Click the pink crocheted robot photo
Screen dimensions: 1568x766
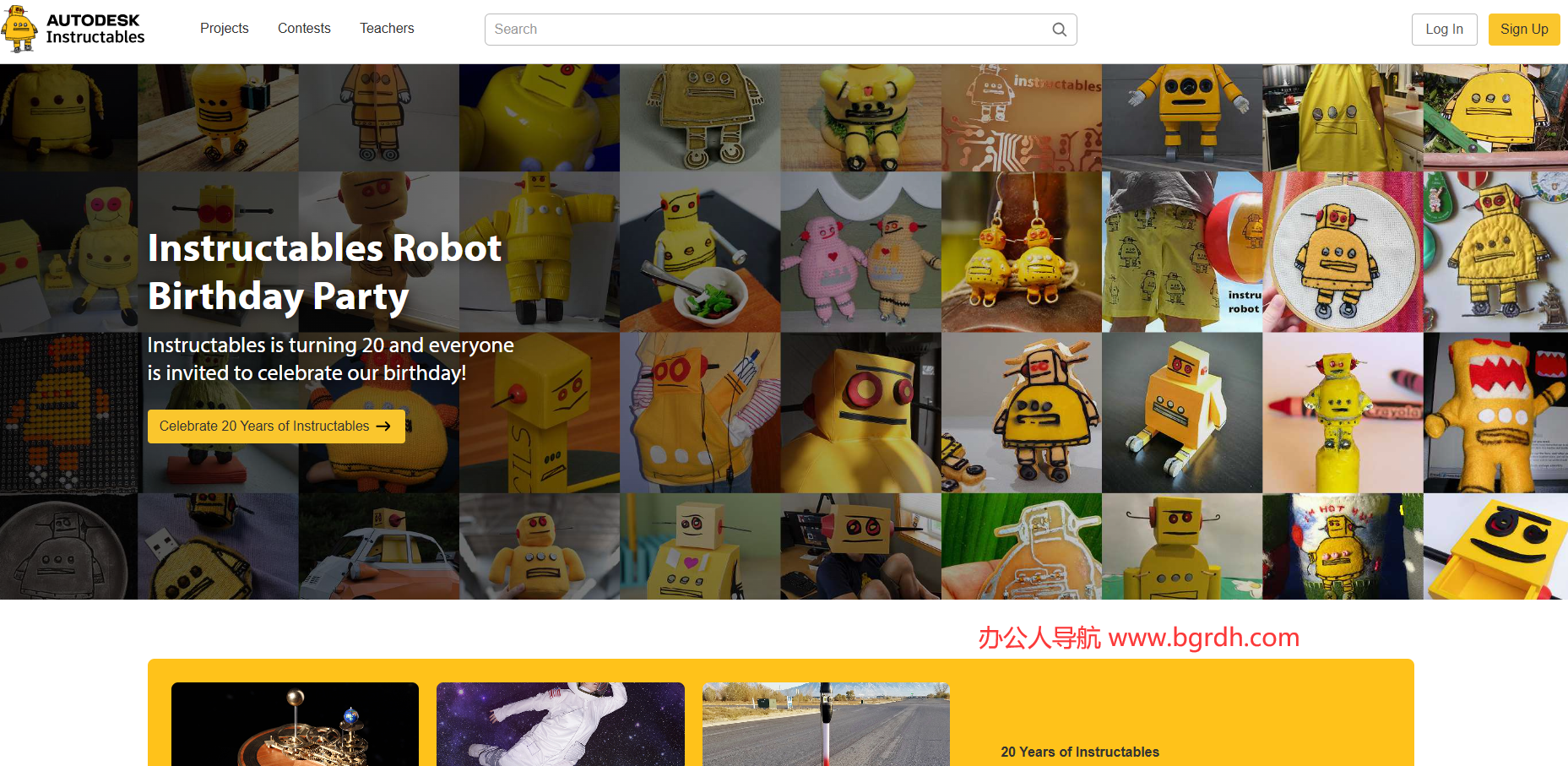pos(860,252)
